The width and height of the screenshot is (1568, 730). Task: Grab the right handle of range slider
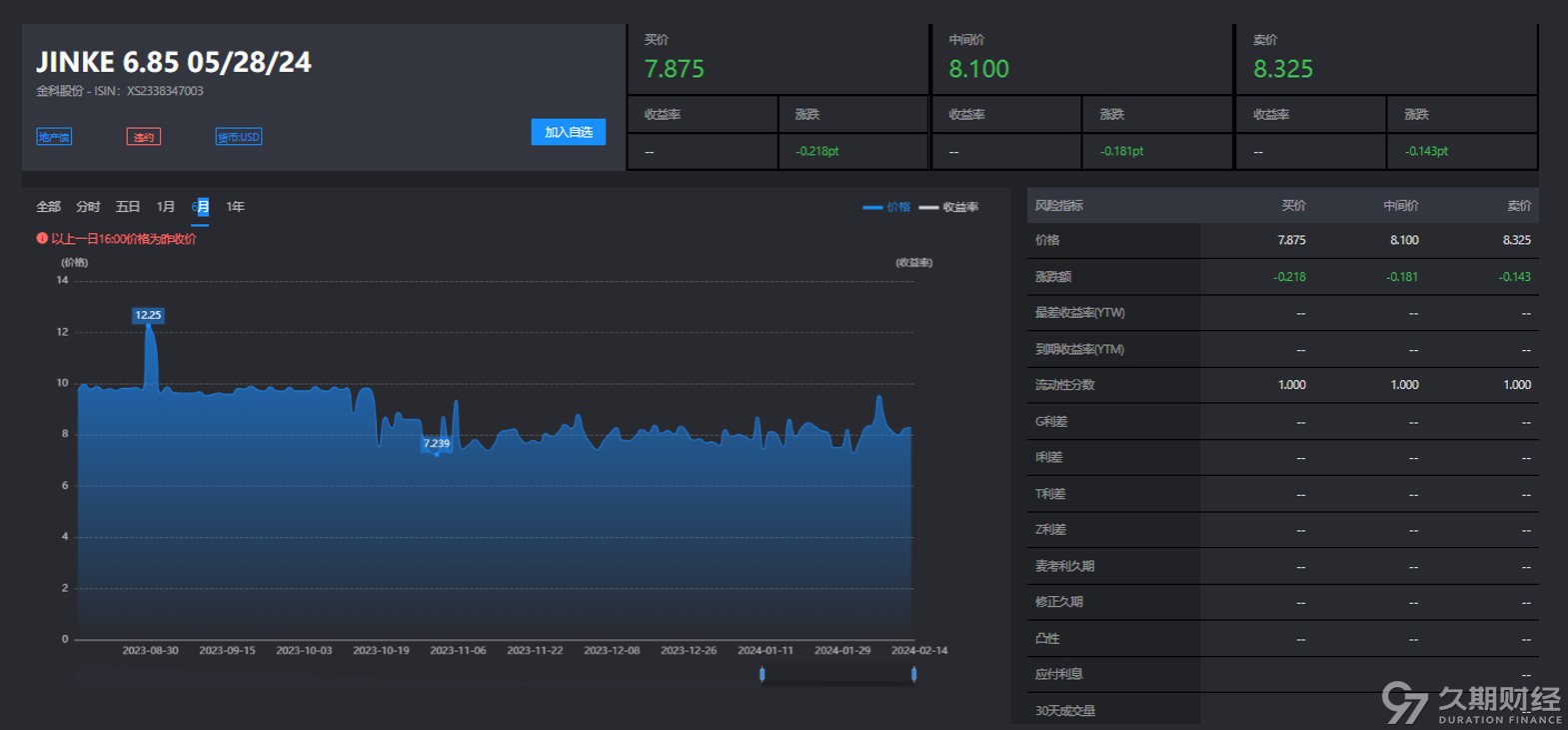(914, 674)
